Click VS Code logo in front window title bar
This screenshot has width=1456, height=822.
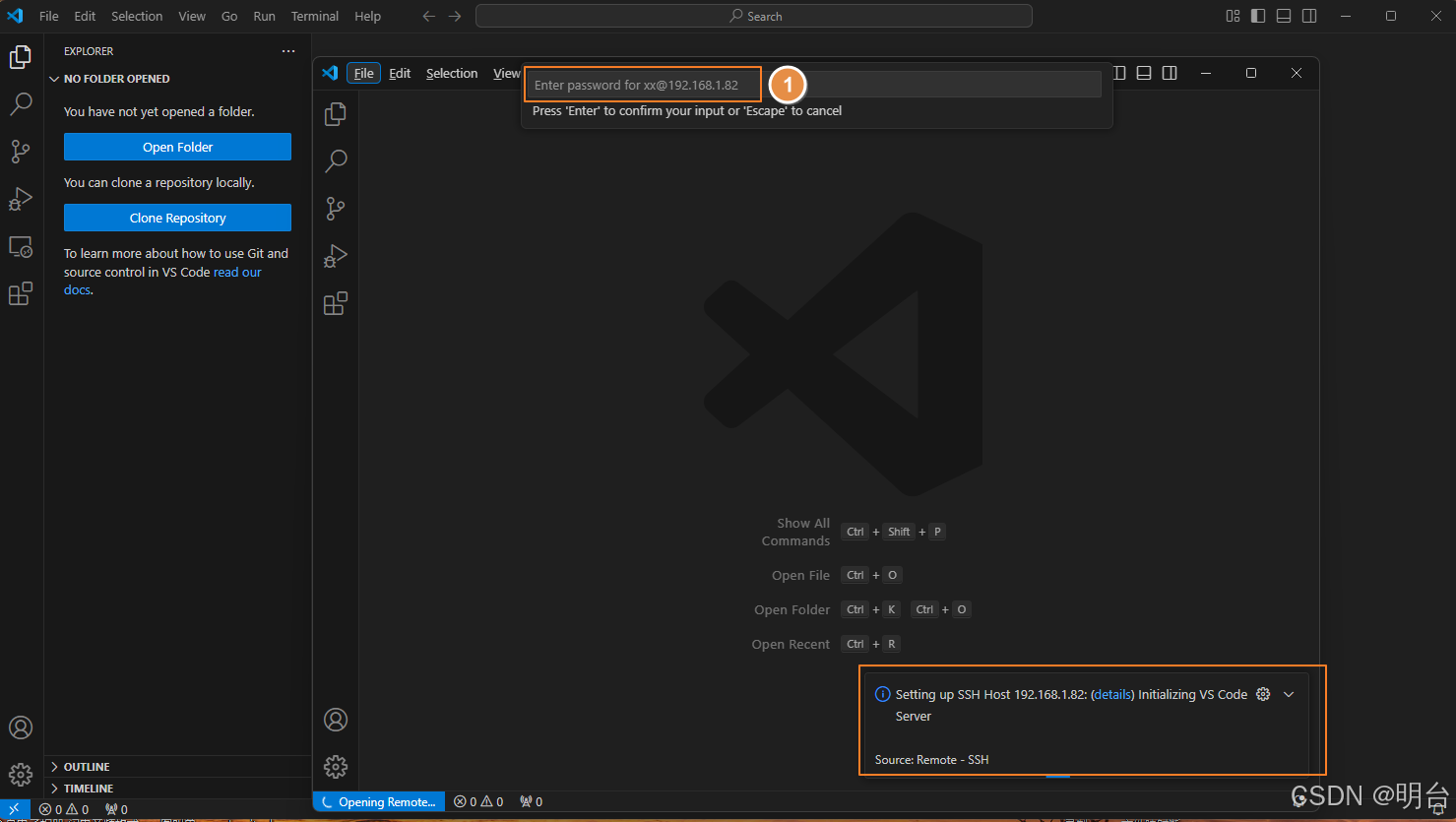[x=331, y=73]
